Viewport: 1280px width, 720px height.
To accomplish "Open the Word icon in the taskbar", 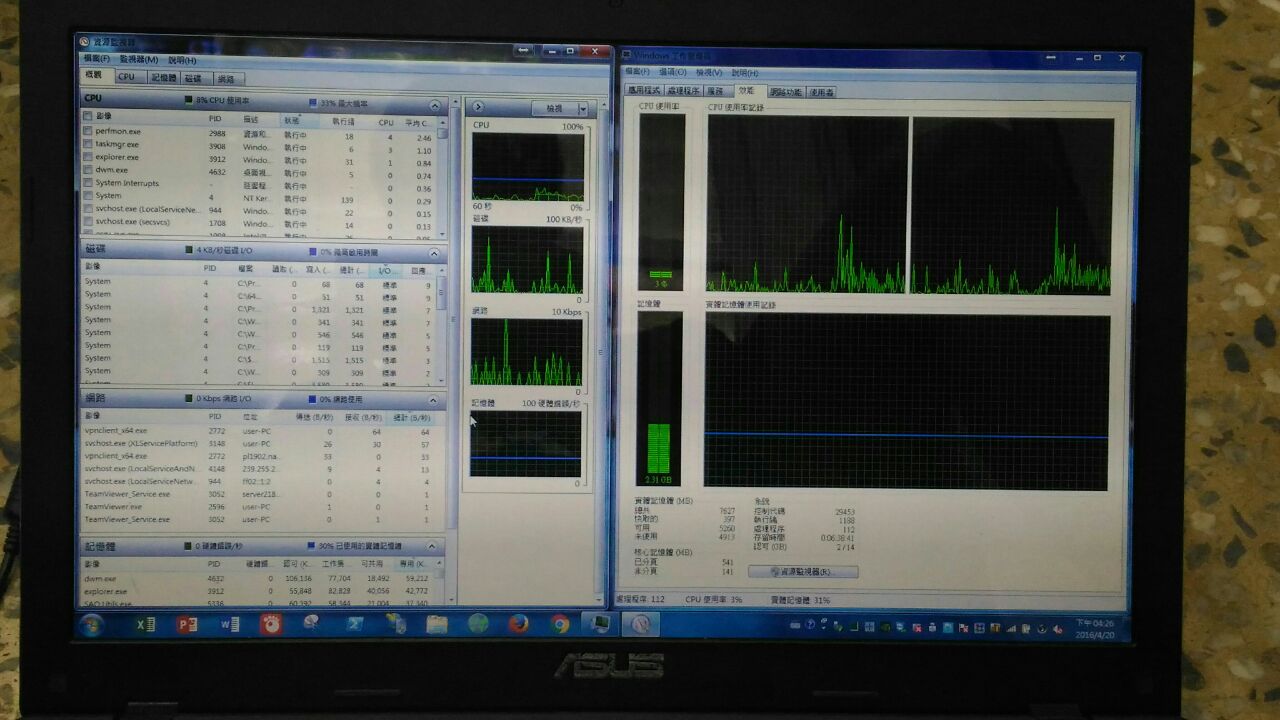I will click(x=229, y=624).
